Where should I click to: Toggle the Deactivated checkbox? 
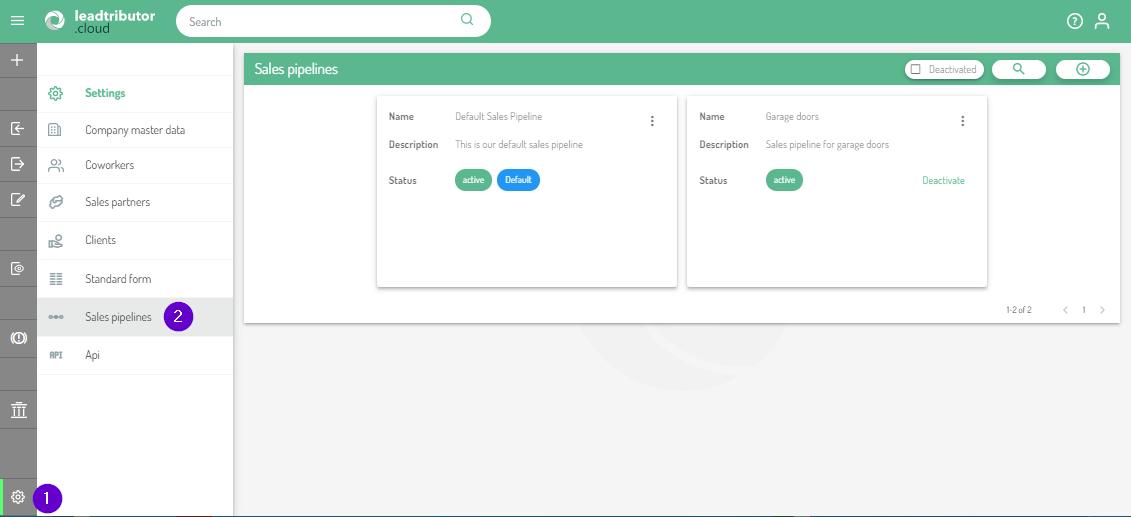coord(915,70)
